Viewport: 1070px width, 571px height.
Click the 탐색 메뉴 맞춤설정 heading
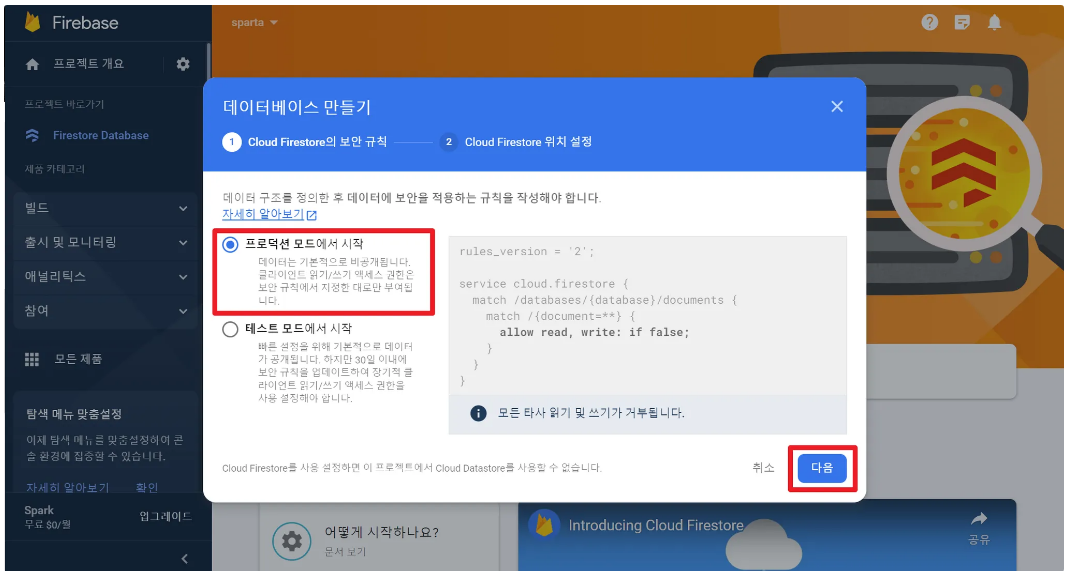(74, 414)
